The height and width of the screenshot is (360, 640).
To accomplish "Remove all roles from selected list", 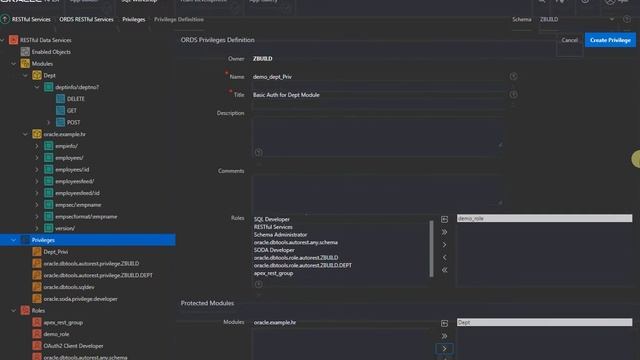I will coord(444,270).
